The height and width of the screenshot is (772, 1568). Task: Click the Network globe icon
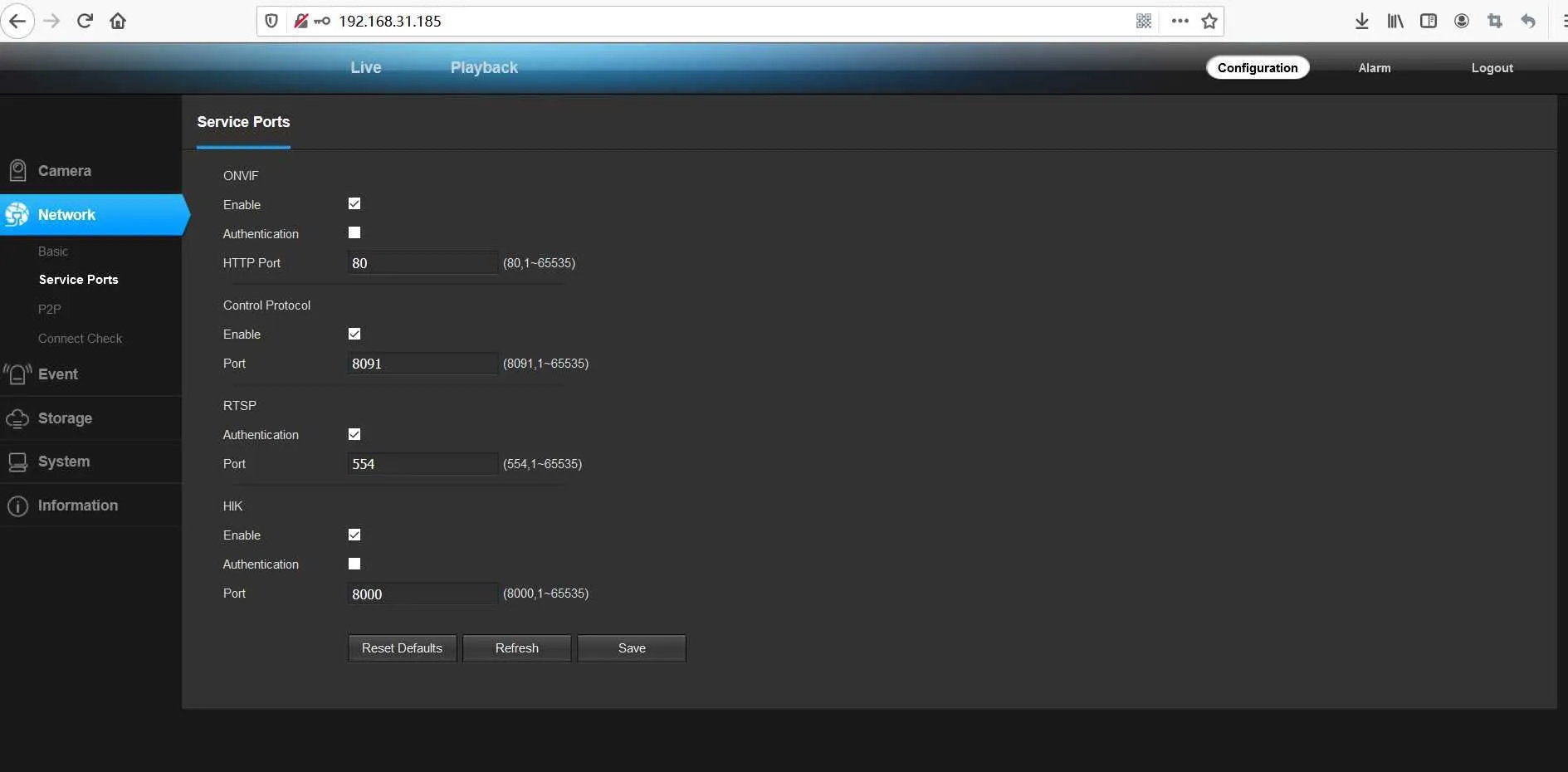point(17,215)
